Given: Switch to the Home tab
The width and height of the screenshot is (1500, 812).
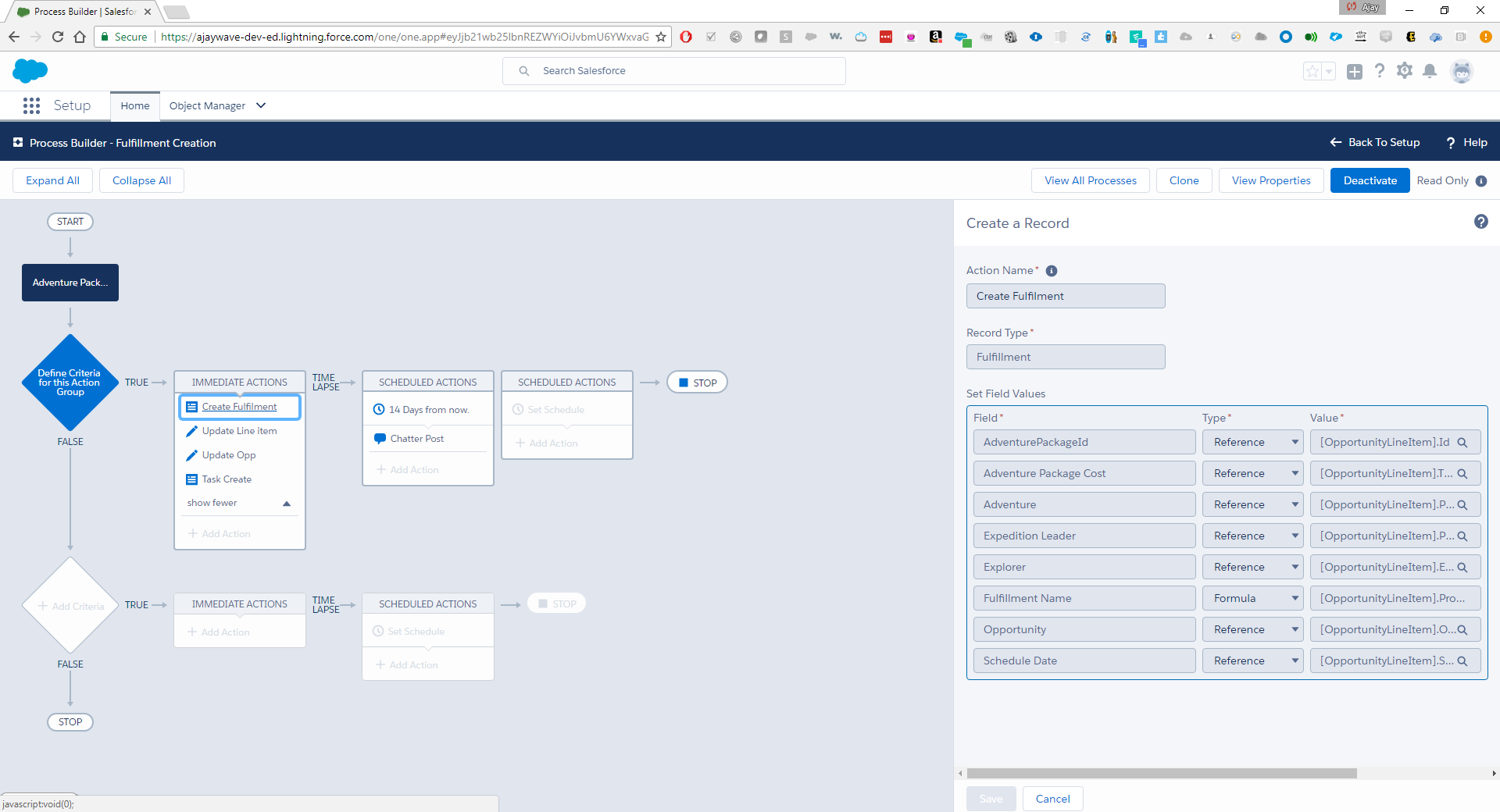Looking at the screenshot, I should [135, 105].
